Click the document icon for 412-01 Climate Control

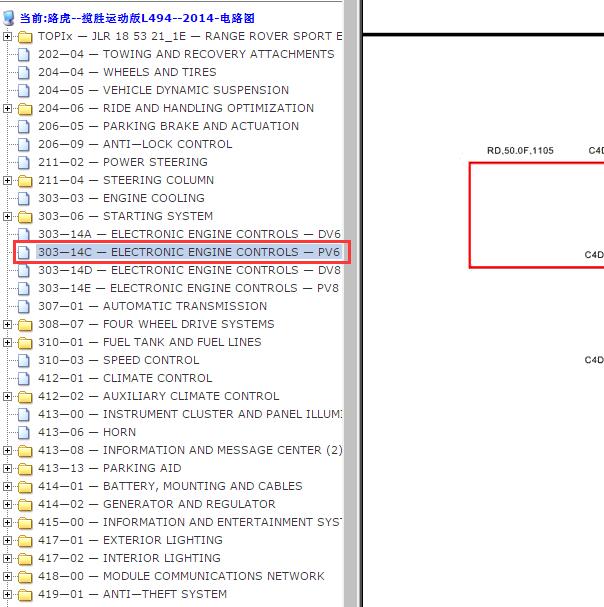24,379
